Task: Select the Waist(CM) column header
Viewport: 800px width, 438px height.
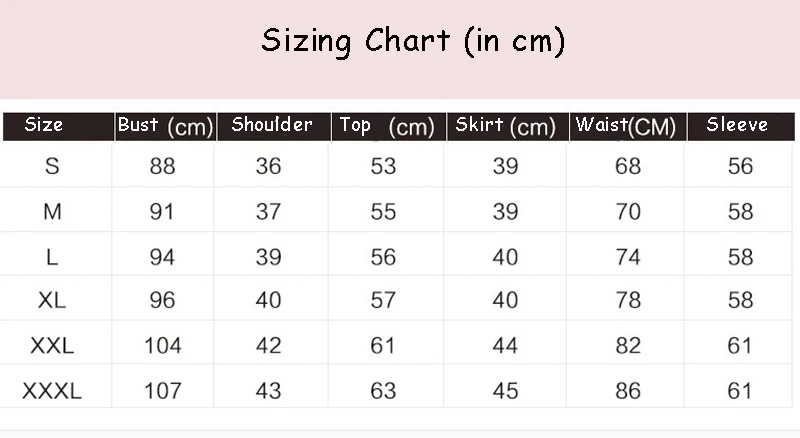Action: (x=627, y=126)
